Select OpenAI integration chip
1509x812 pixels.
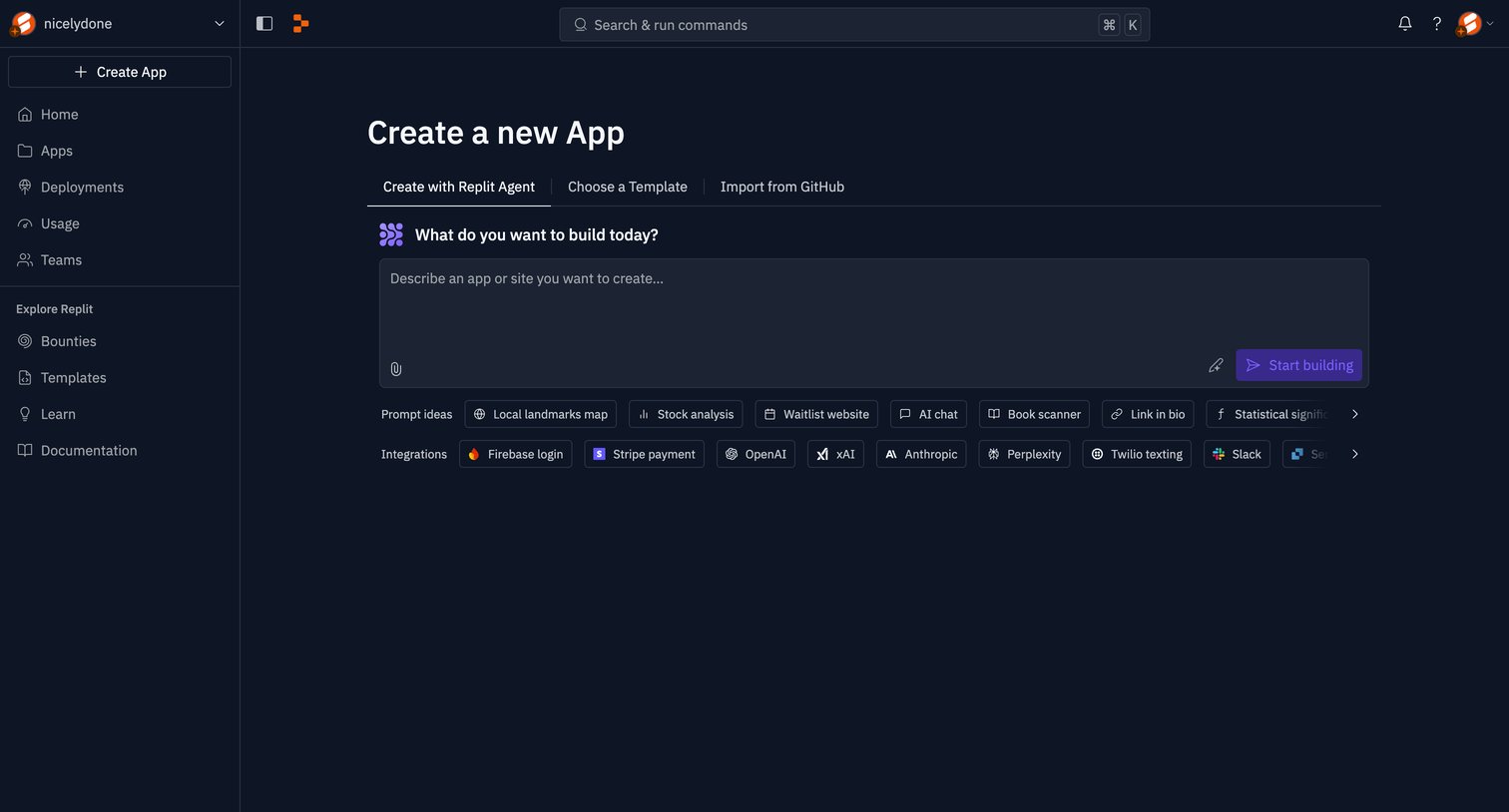pos(755,454)
